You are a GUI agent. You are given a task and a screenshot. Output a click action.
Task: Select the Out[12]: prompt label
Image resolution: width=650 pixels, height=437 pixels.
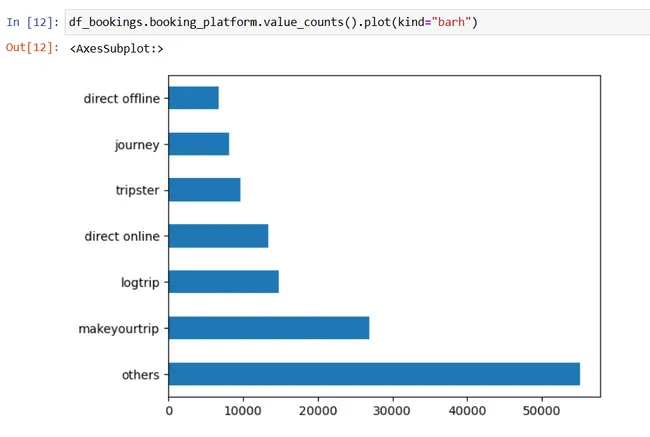(x=32, y=48)
